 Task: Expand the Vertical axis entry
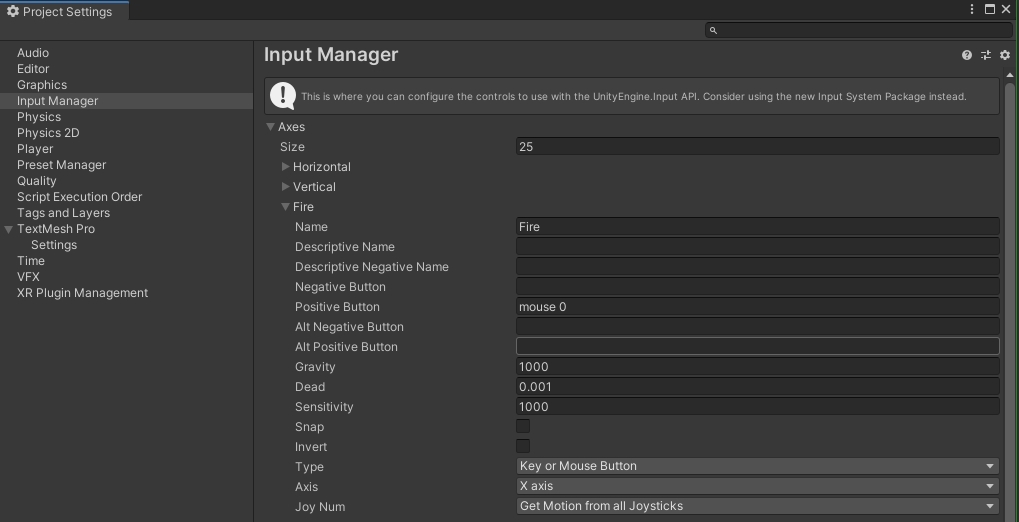(x=285, y=187)
